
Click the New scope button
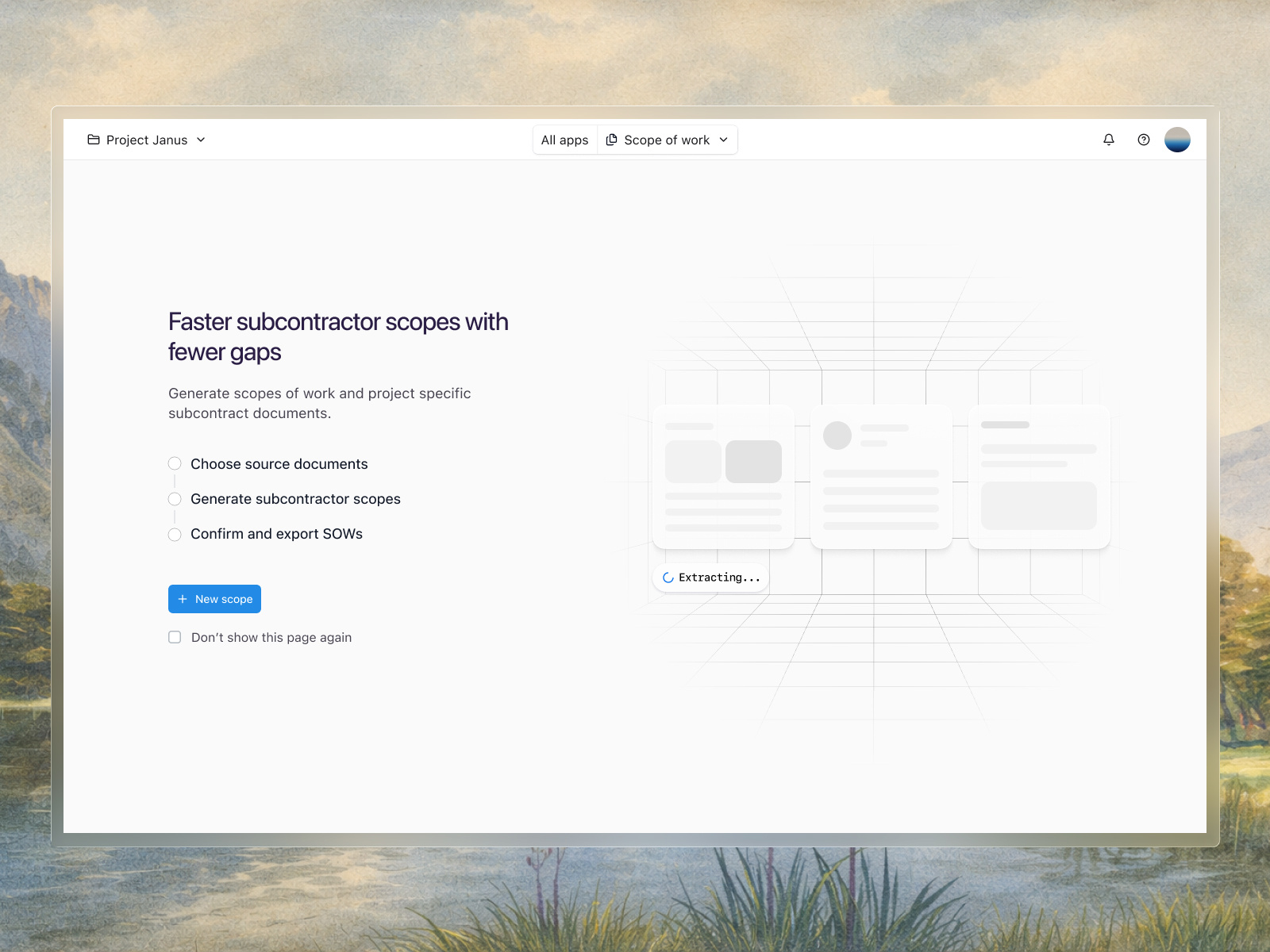click(214, 599)
